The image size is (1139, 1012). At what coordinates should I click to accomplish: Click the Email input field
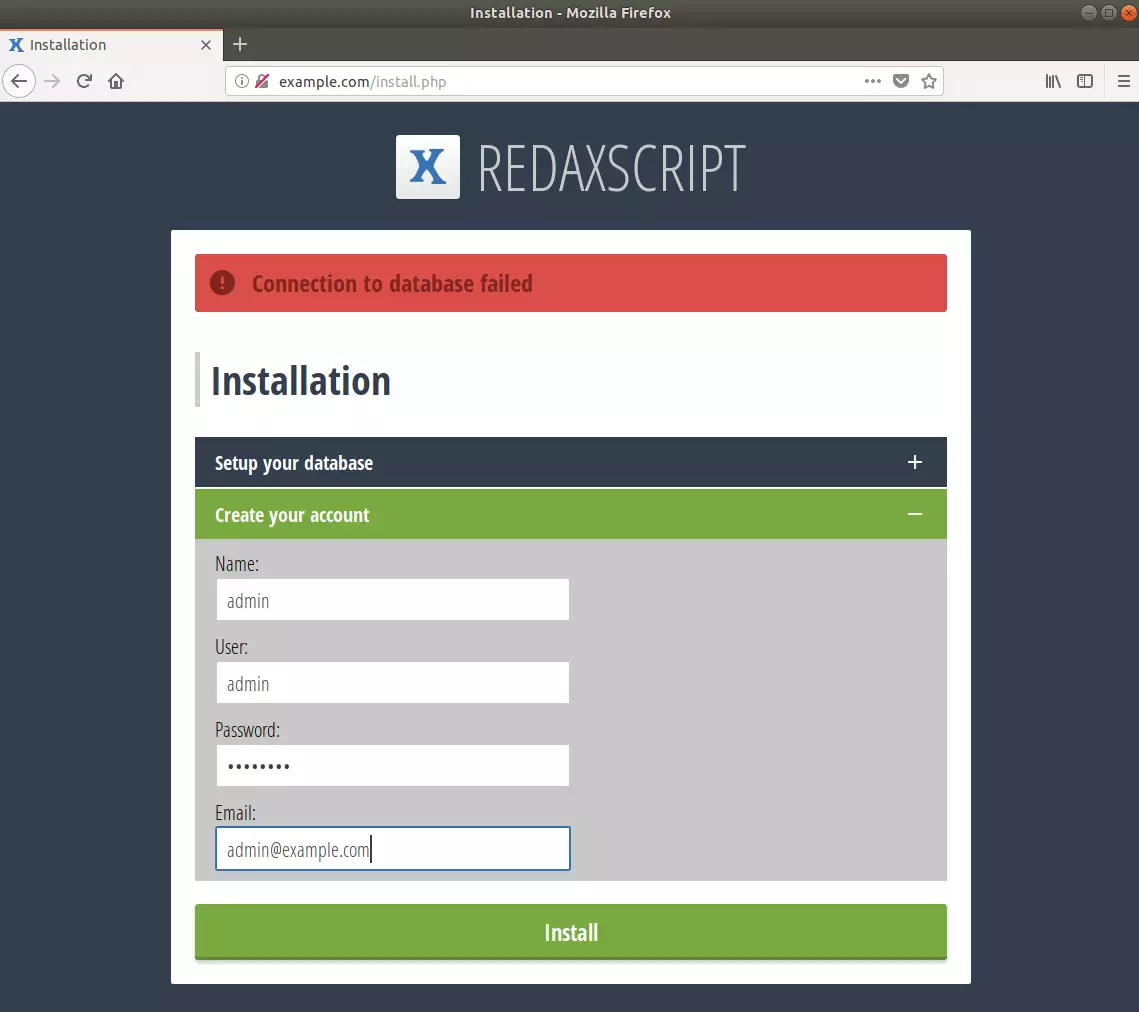click(392, 849)
